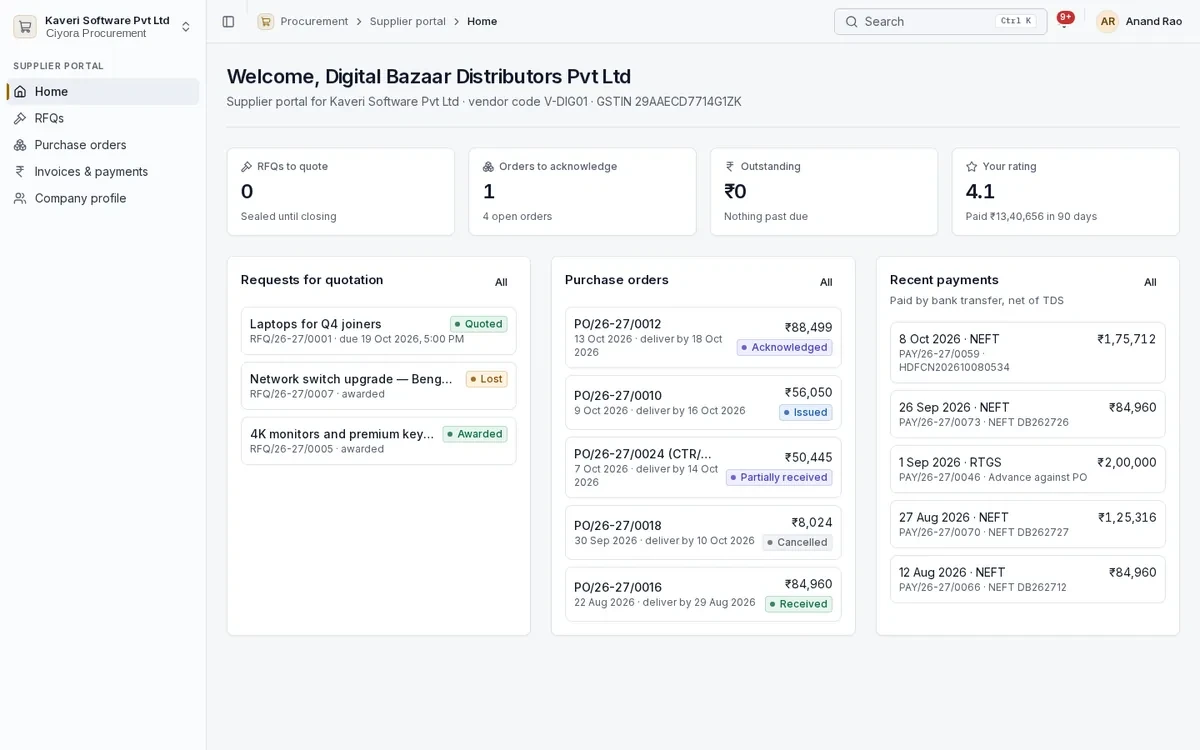Go to Purchase orders in sidebar
The image size is (1200, 750).
point(103,145)
